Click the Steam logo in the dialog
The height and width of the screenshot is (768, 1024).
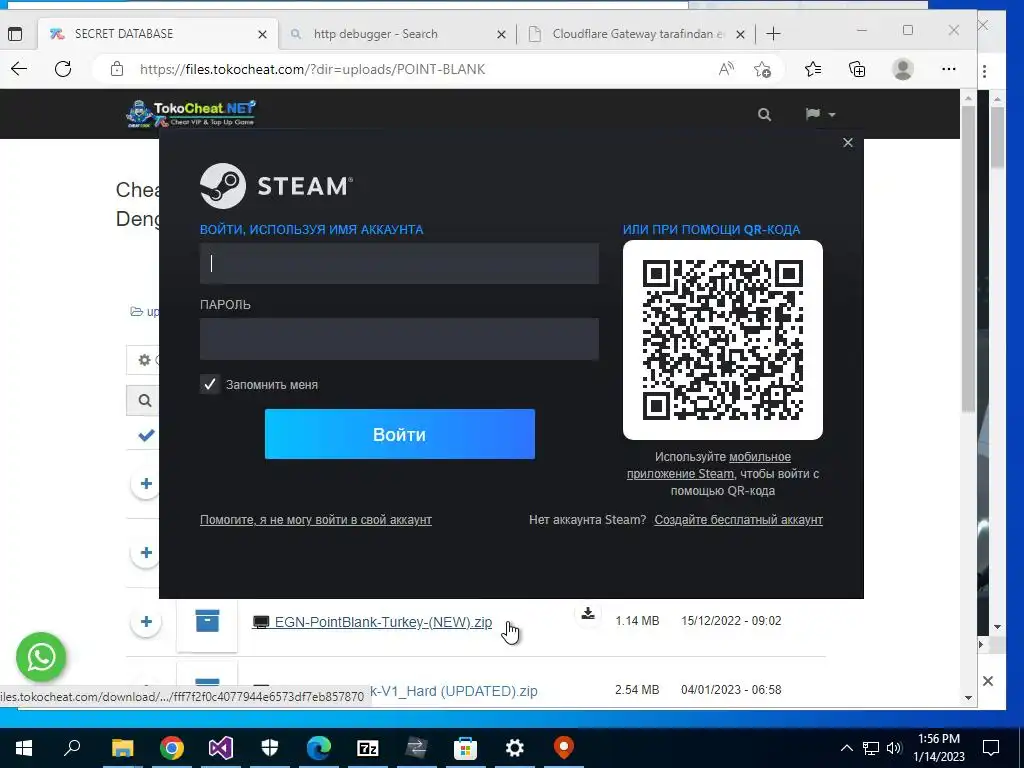(276, 186)
